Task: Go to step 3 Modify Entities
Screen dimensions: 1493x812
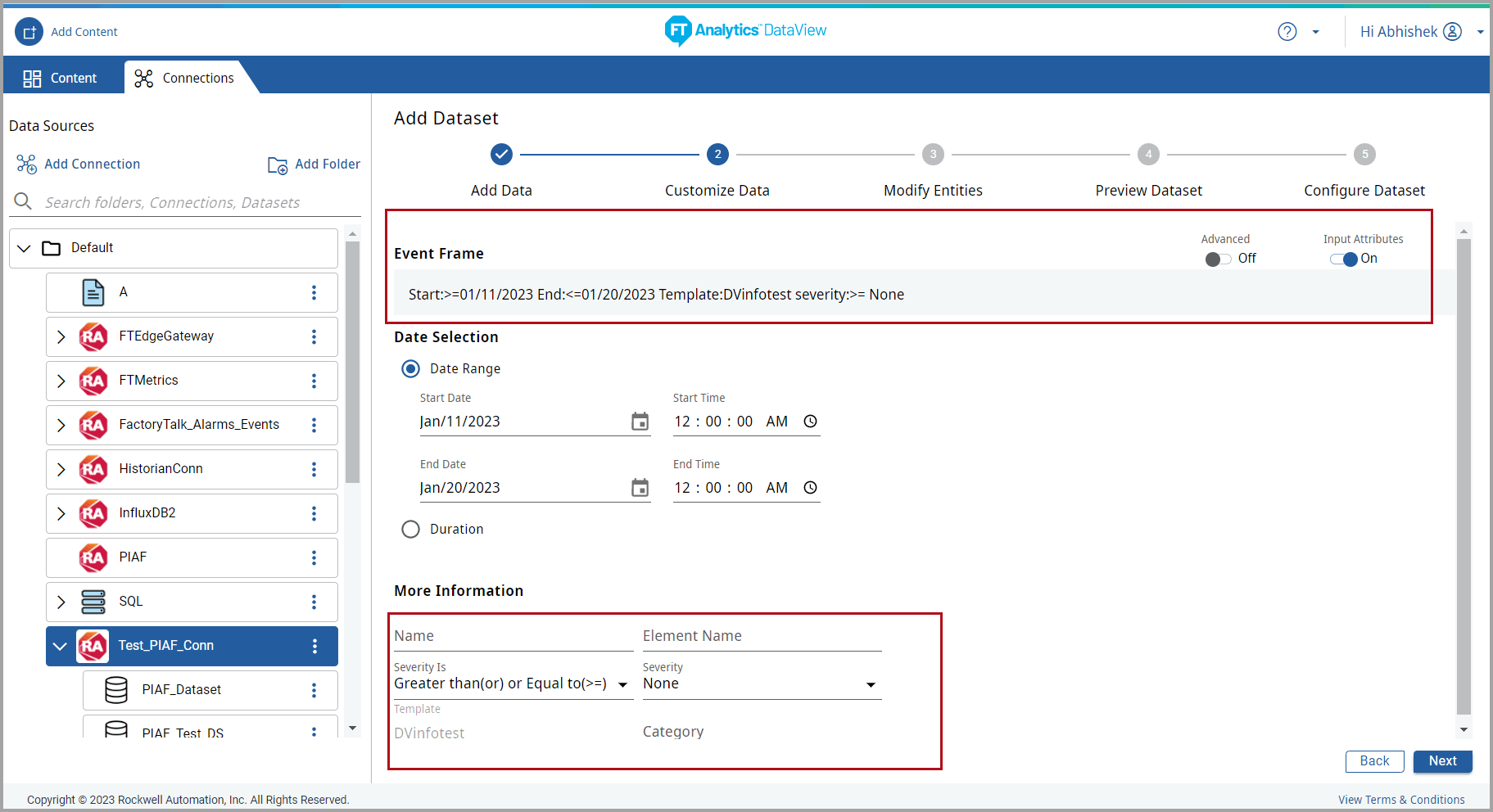Action: [x=933, y=154]
